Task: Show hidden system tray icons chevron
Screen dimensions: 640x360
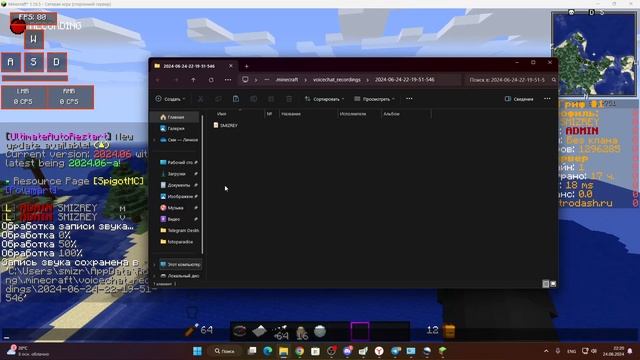Action: point(546,351)
